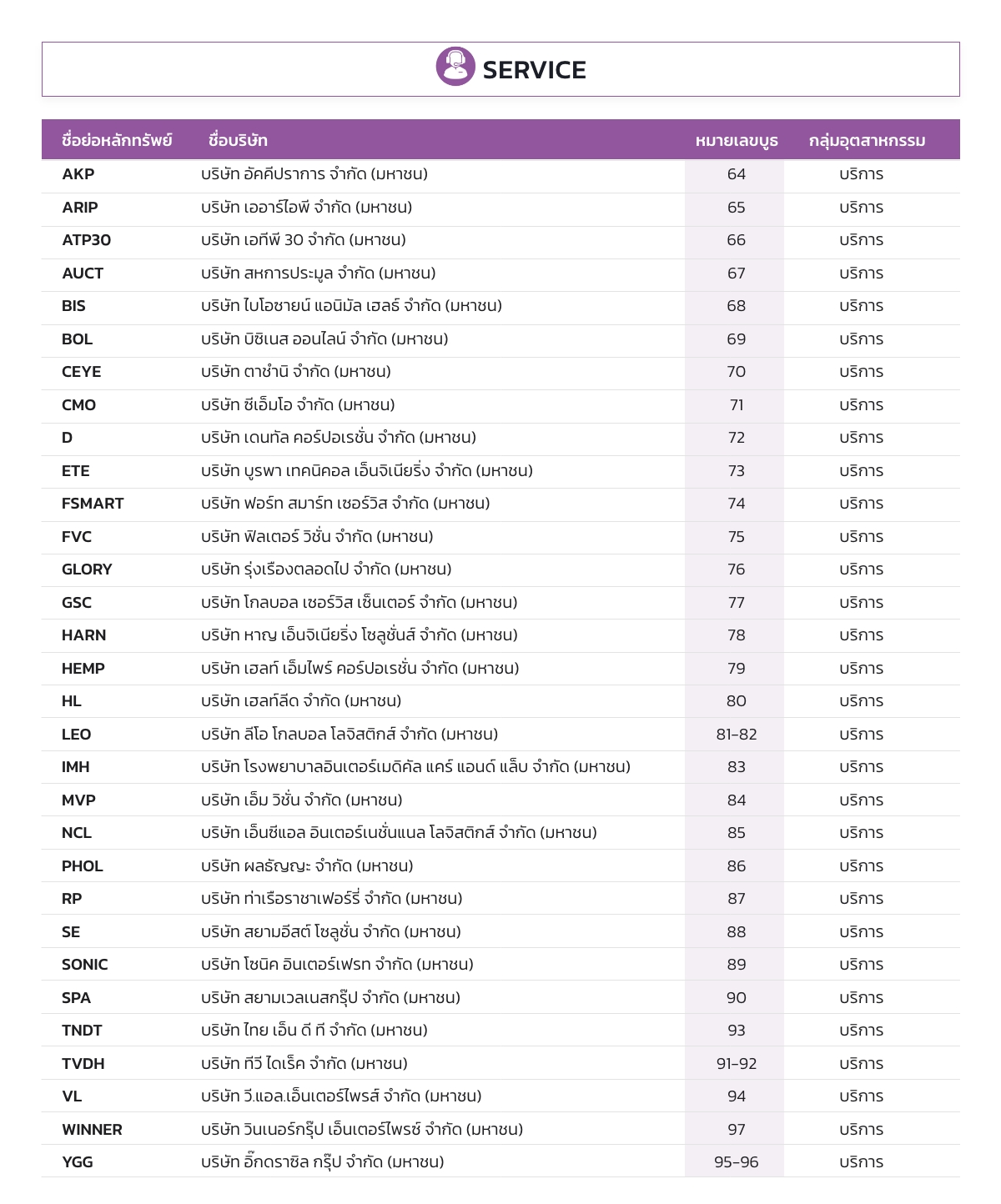Click the GLORY ticker row
The image size is (1001, 1204).
click(x=500, y=569)
